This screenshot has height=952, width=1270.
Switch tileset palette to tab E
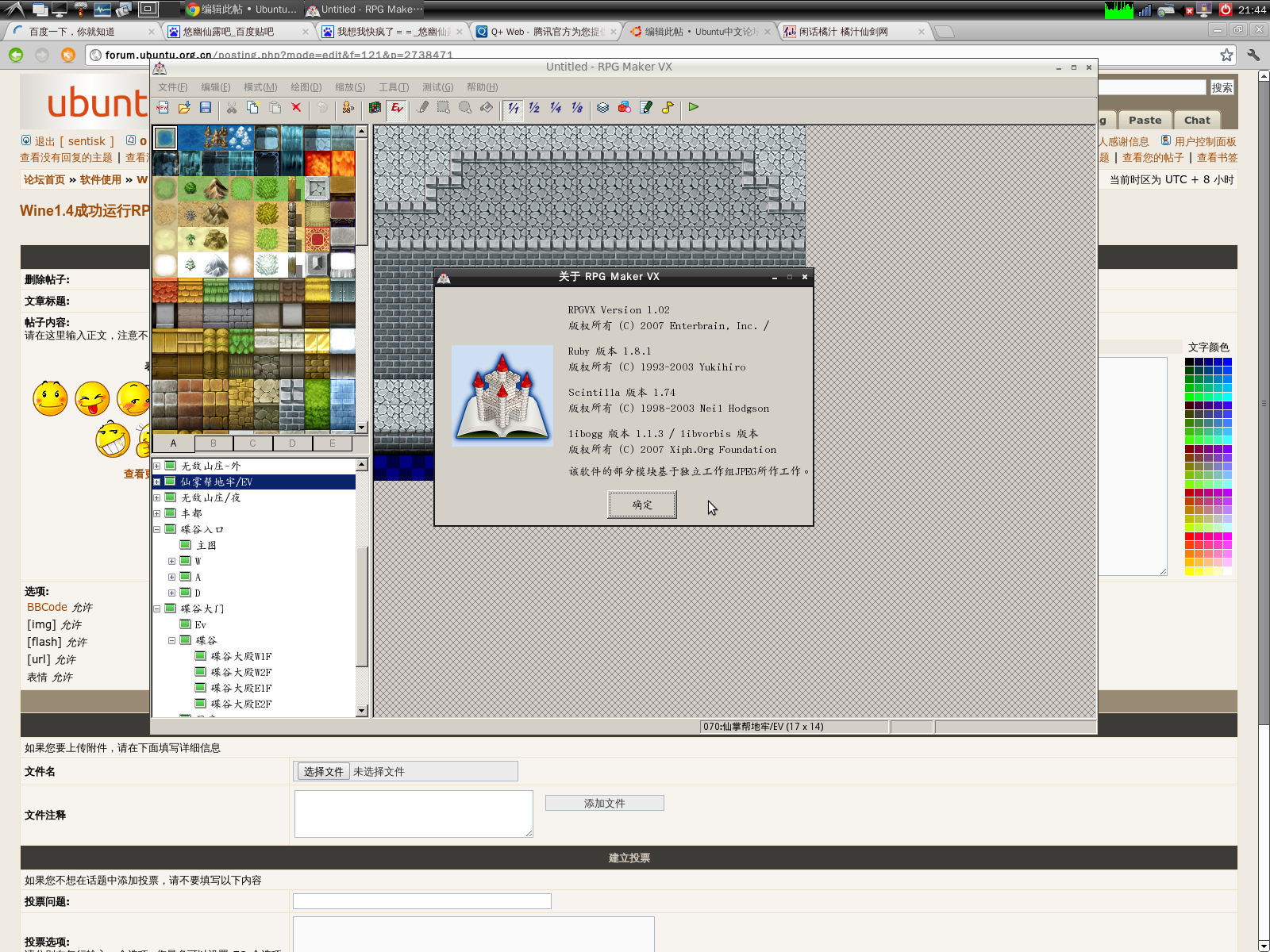332,443
